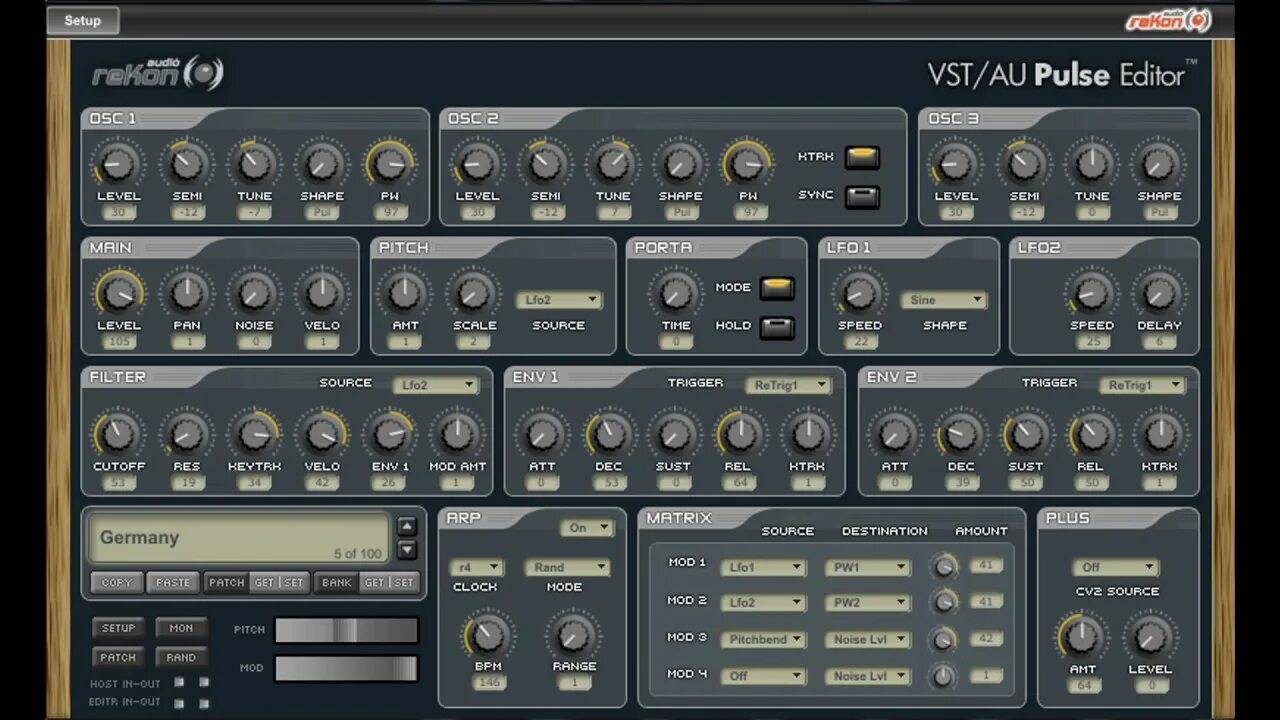Click the BPM value 146 field

point(489,682)
